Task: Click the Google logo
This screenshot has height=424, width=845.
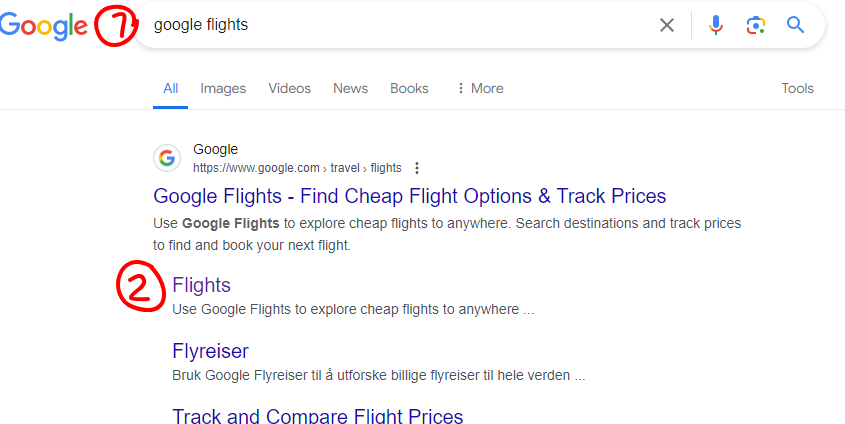Action: point(43,26)
